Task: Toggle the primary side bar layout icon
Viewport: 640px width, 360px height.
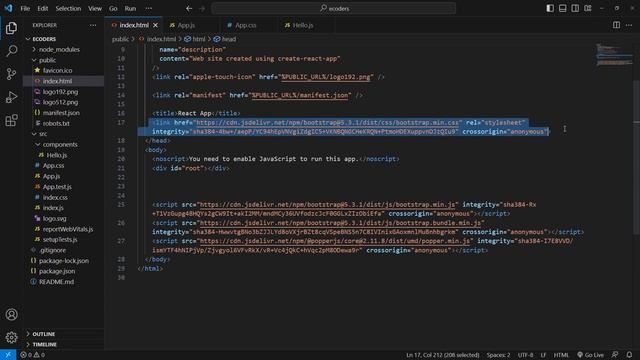Action: pyautogui.click(x=550, y=8)
